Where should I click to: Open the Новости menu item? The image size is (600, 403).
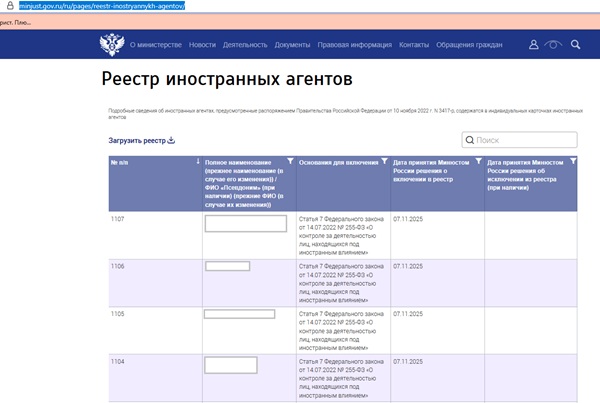202,45
